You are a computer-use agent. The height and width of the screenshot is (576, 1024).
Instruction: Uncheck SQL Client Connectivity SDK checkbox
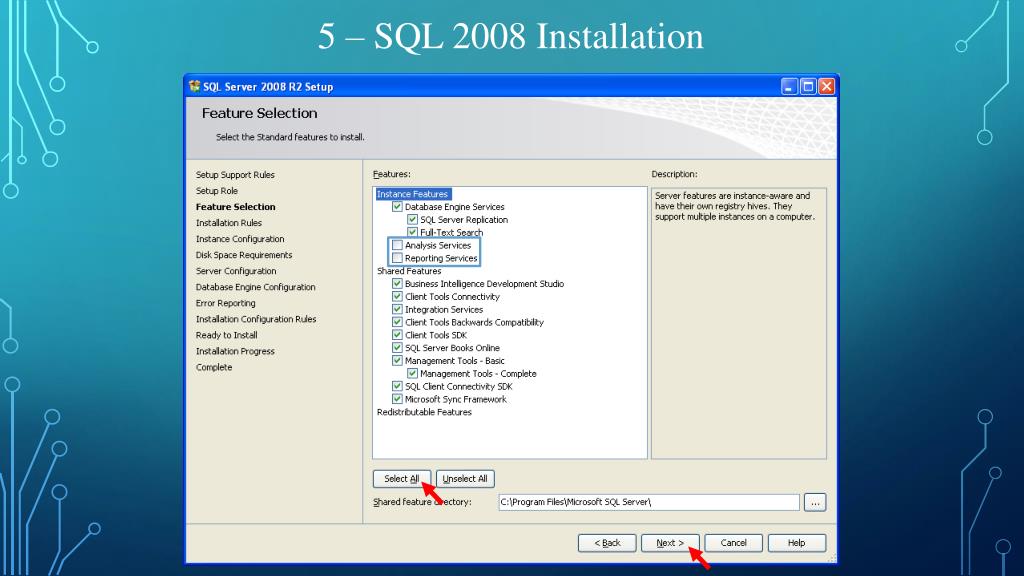click(397, 386)
